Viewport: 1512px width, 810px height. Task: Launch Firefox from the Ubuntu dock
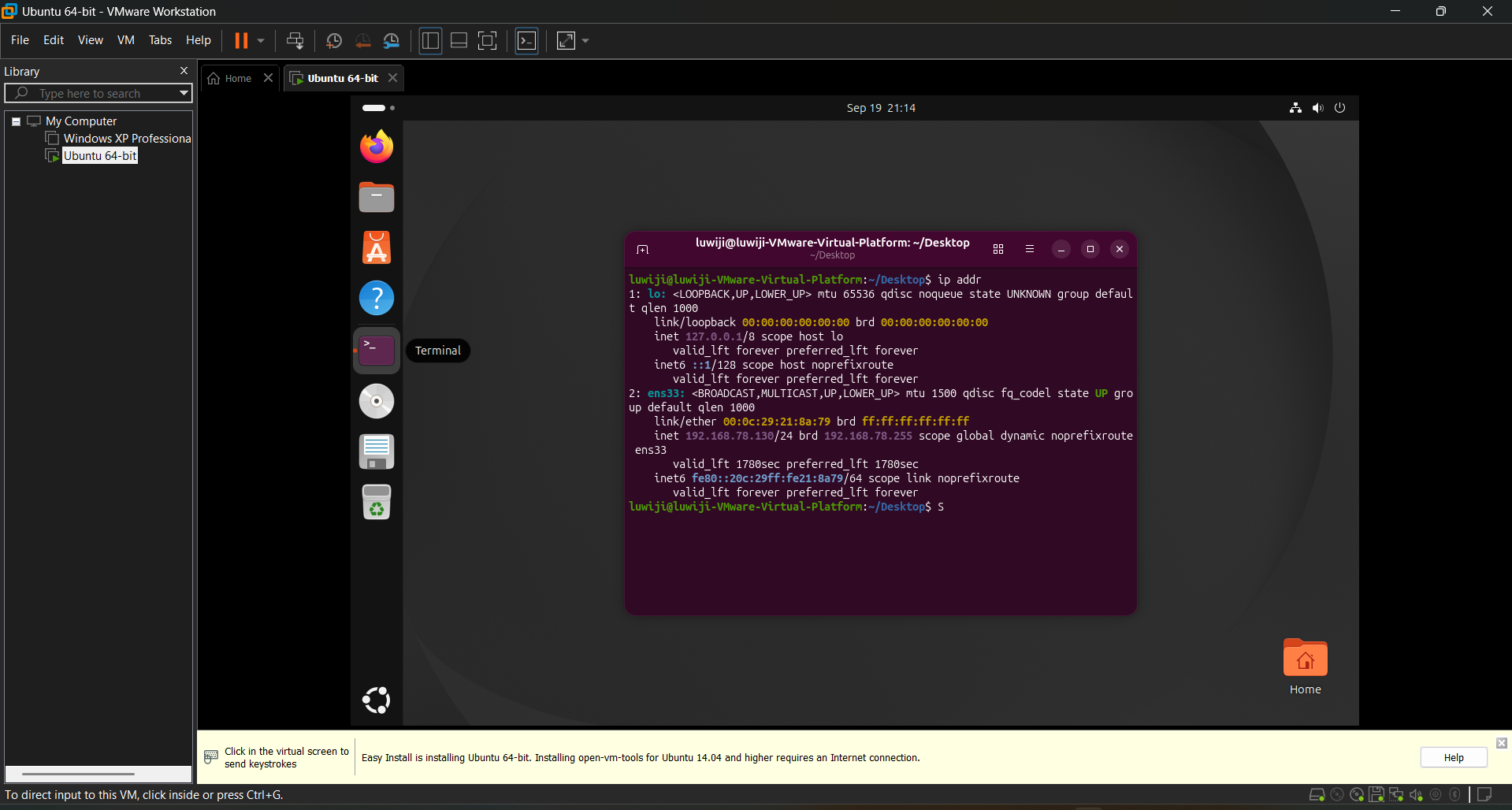pyautogui.click(x=377, y=147)
